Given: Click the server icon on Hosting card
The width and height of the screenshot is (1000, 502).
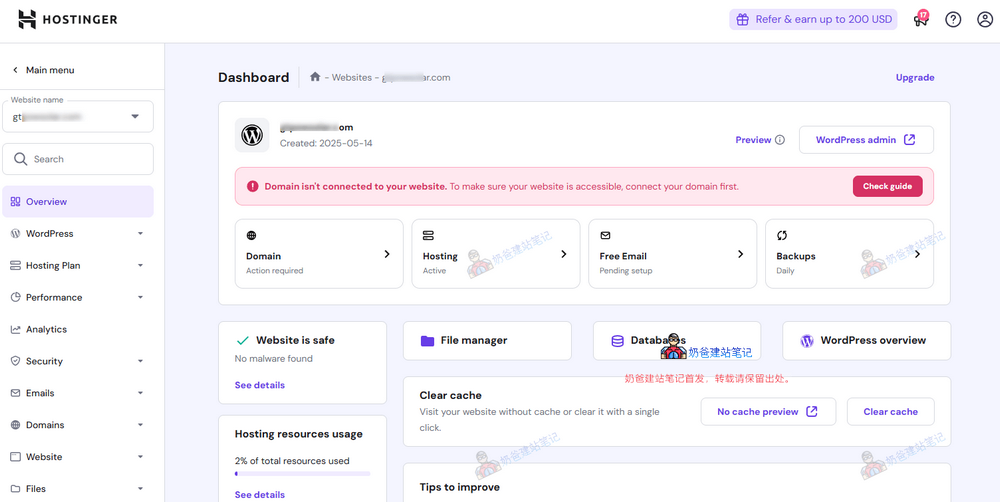Looking at the screenshot, I should [428, 235].
